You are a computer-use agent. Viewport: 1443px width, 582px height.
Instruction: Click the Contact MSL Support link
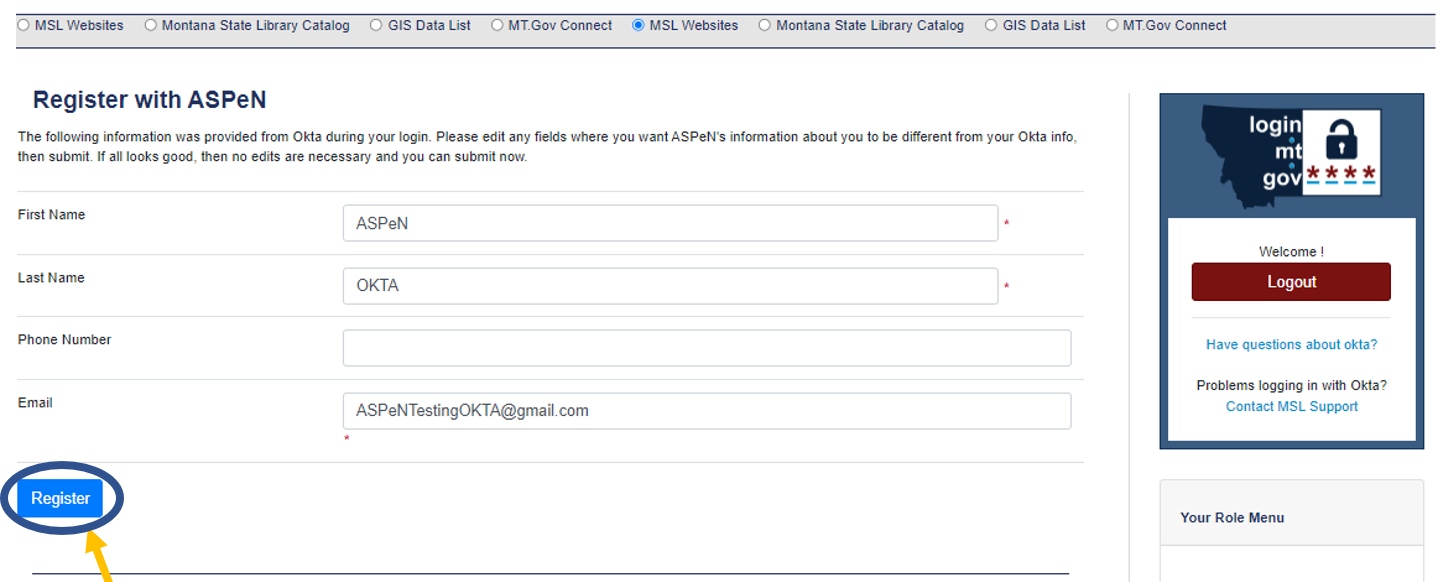pos(1291,406)
